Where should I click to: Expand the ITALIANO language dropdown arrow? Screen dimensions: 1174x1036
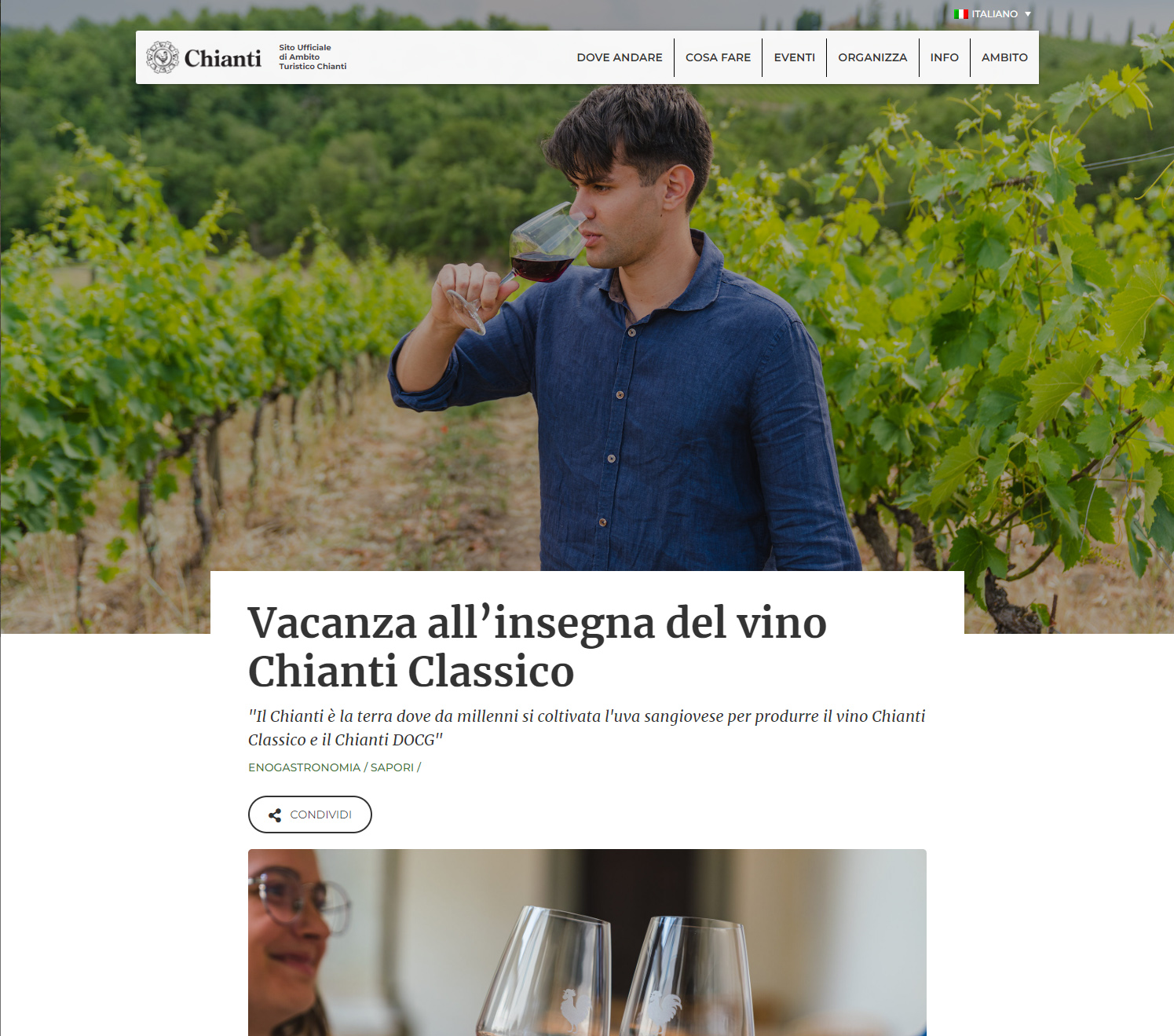point(1028,14)
